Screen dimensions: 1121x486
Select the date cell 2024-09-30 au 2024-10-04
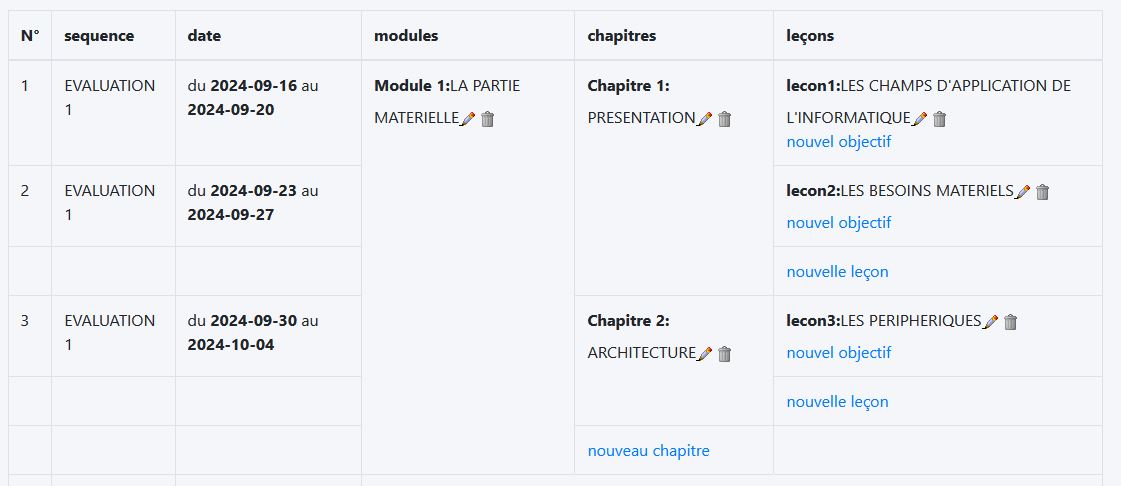pyautogui.click(x=268, y=336)
